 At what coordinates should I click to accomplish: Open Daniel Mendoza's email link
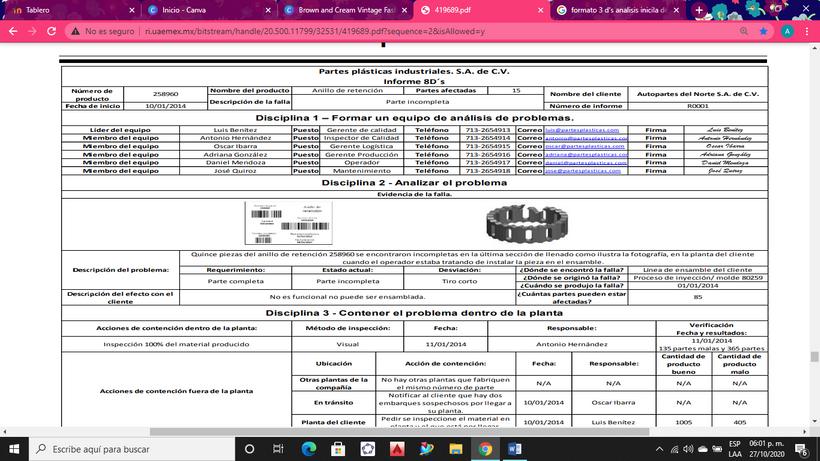click(x=586, y=163)
